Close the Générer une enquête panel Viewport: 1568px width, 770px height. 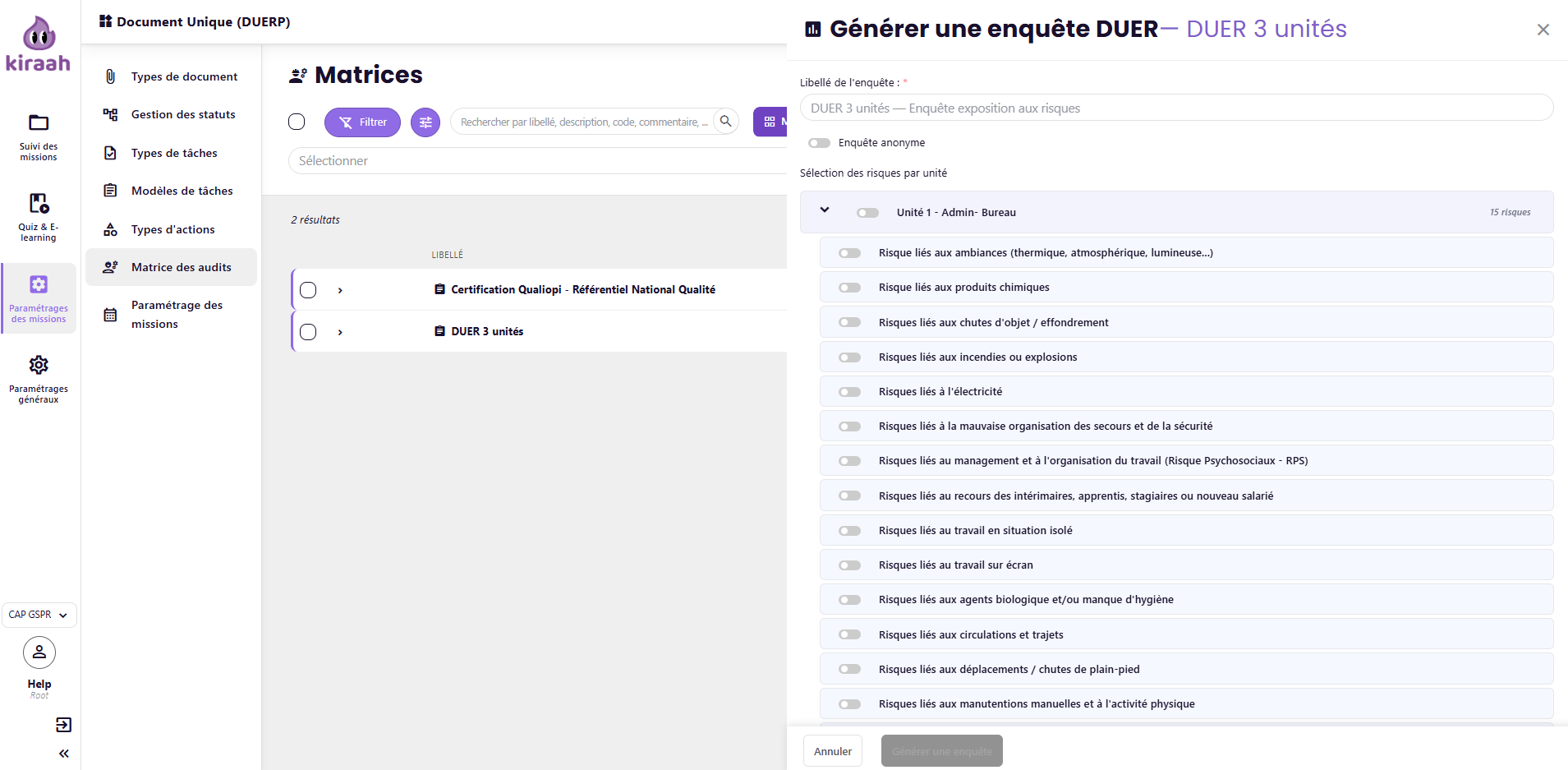click(1543, 30)
